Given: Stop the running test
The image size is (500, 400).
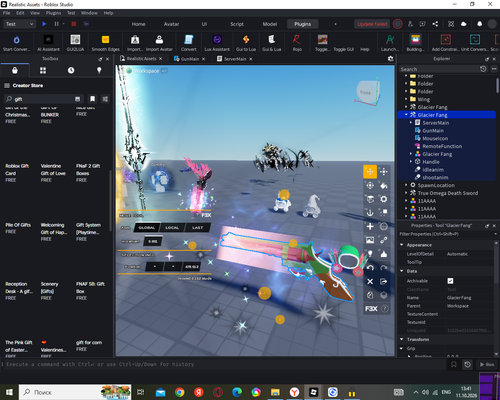Looking at the screenshot, I should (74, 24).
